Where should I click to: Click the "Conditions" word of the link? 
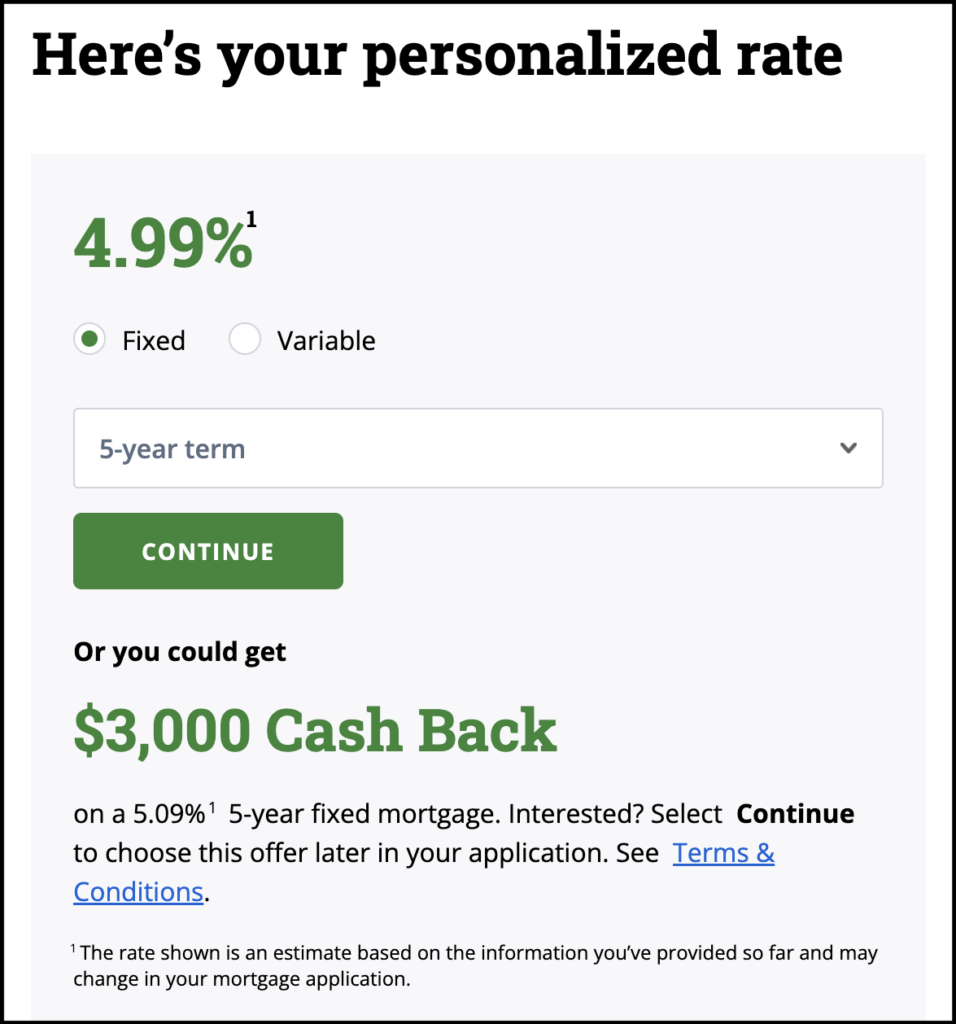(x=138, y=891)
